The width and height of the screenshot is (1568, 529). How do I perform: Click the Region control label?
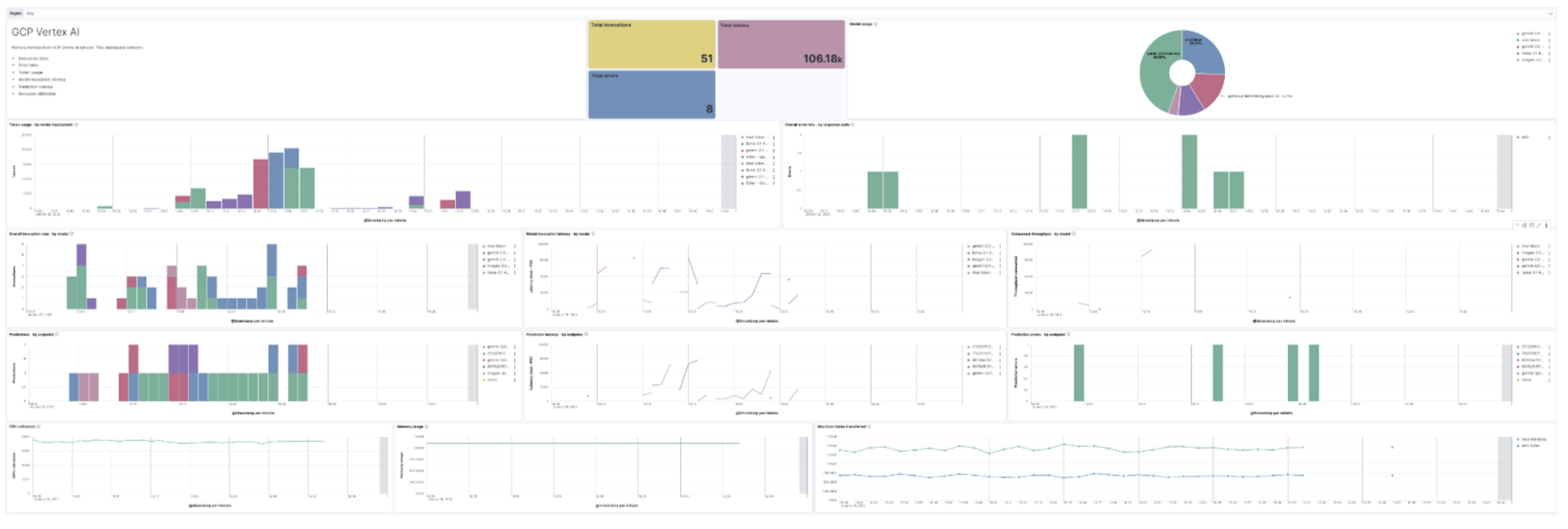15,13
